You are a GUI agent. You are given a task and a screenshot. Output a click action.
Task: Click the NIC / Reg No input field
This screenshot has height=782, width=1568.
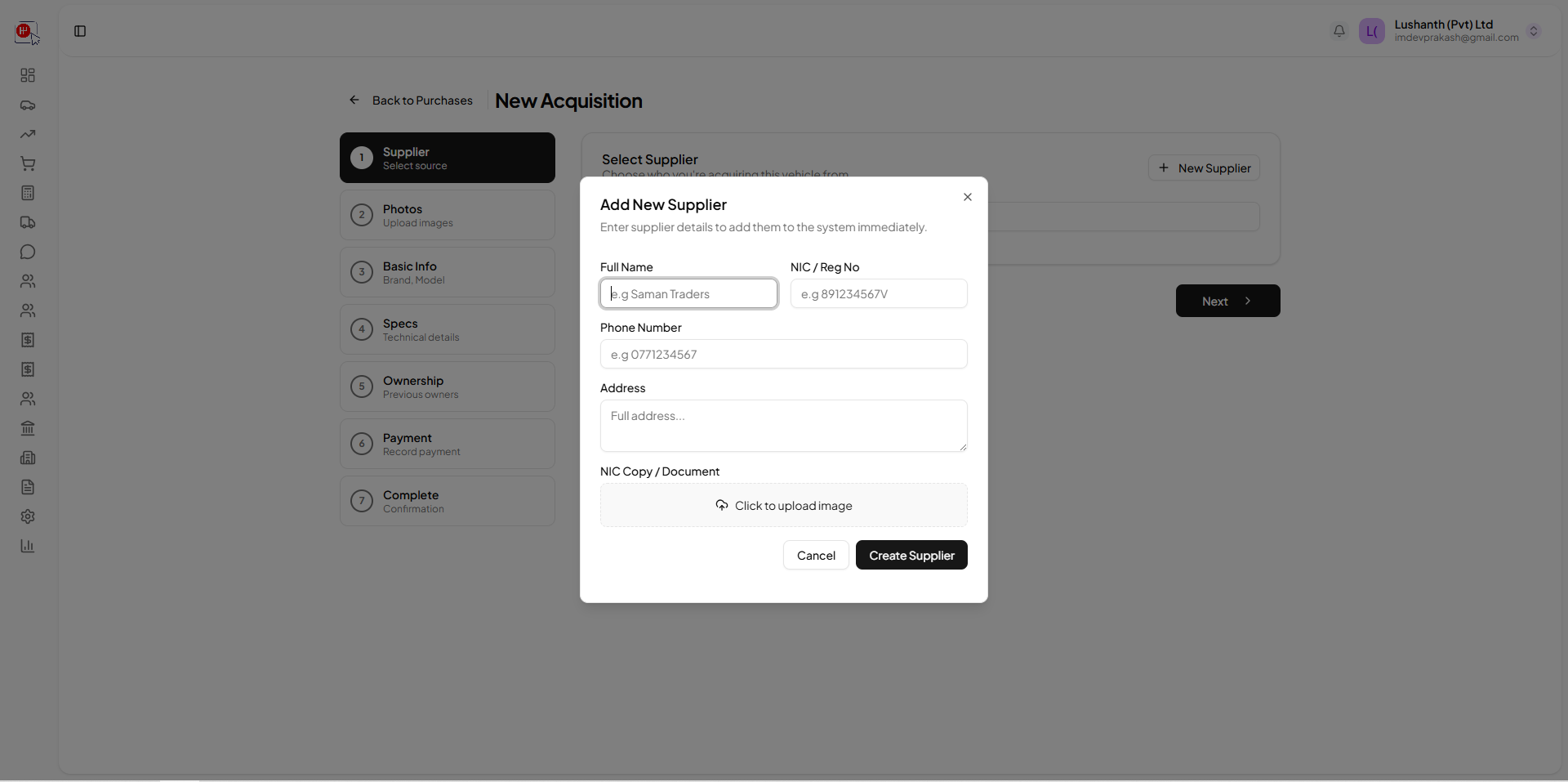coord(879,294)
